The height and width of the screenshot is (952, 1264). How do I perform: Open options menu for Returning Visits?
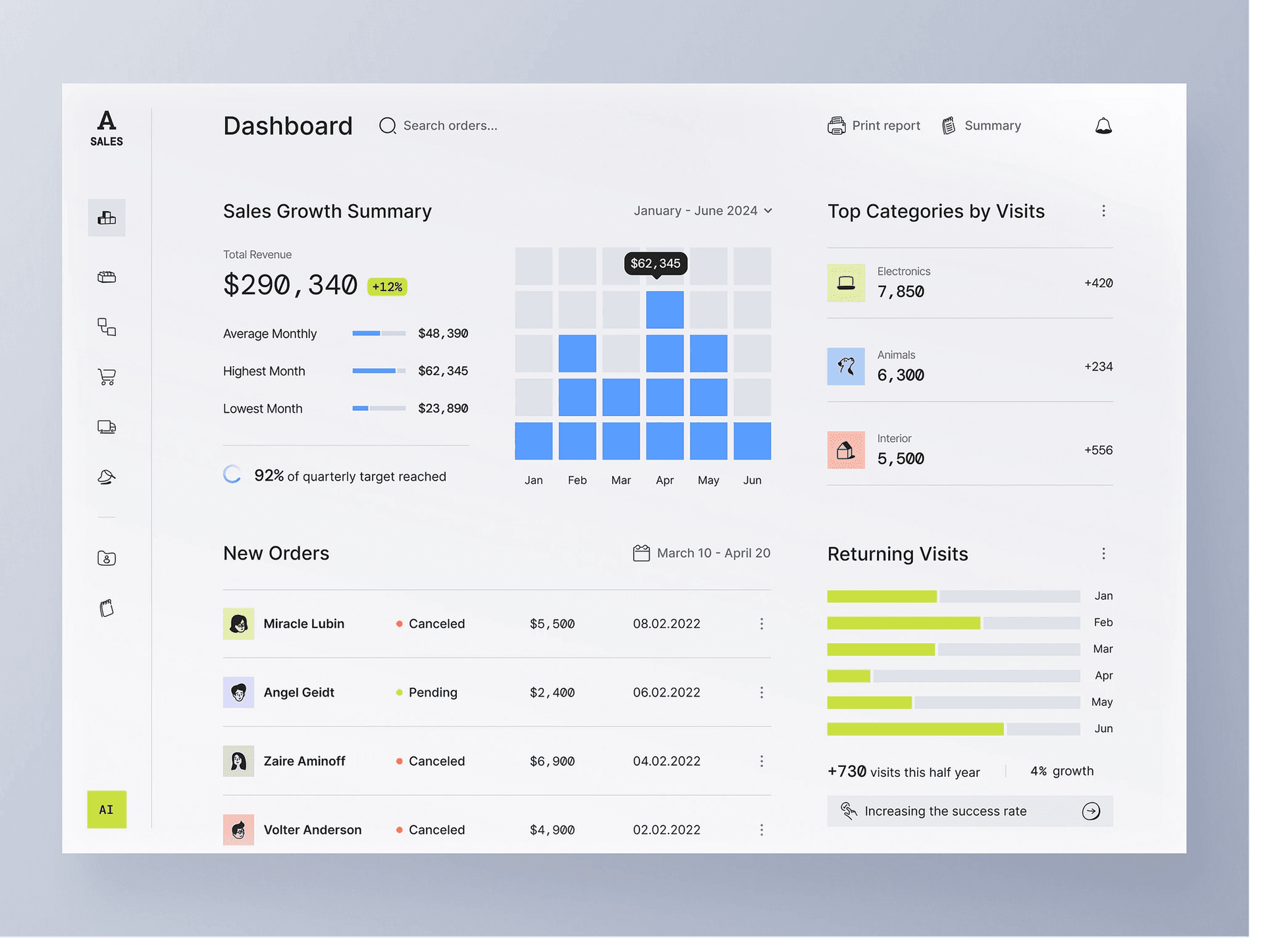(1104, 554)
